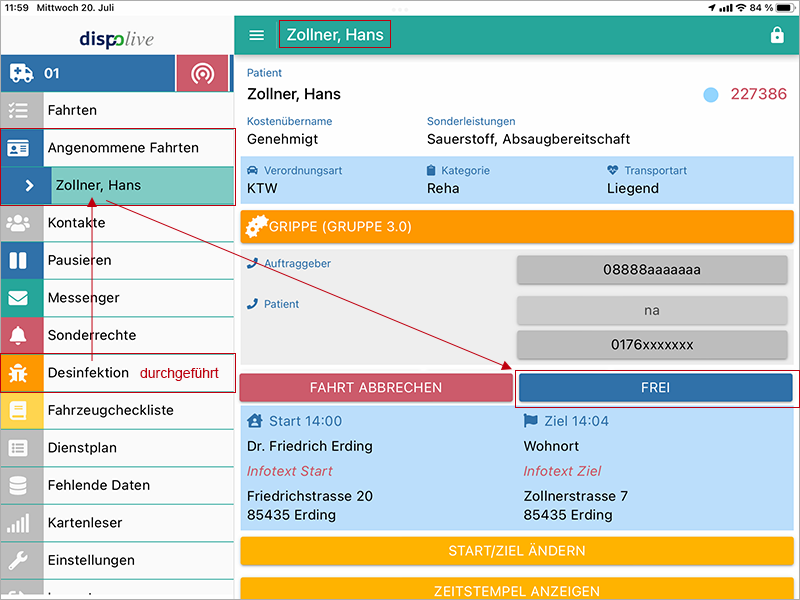Open the hamburger menu

coord(256,35)
